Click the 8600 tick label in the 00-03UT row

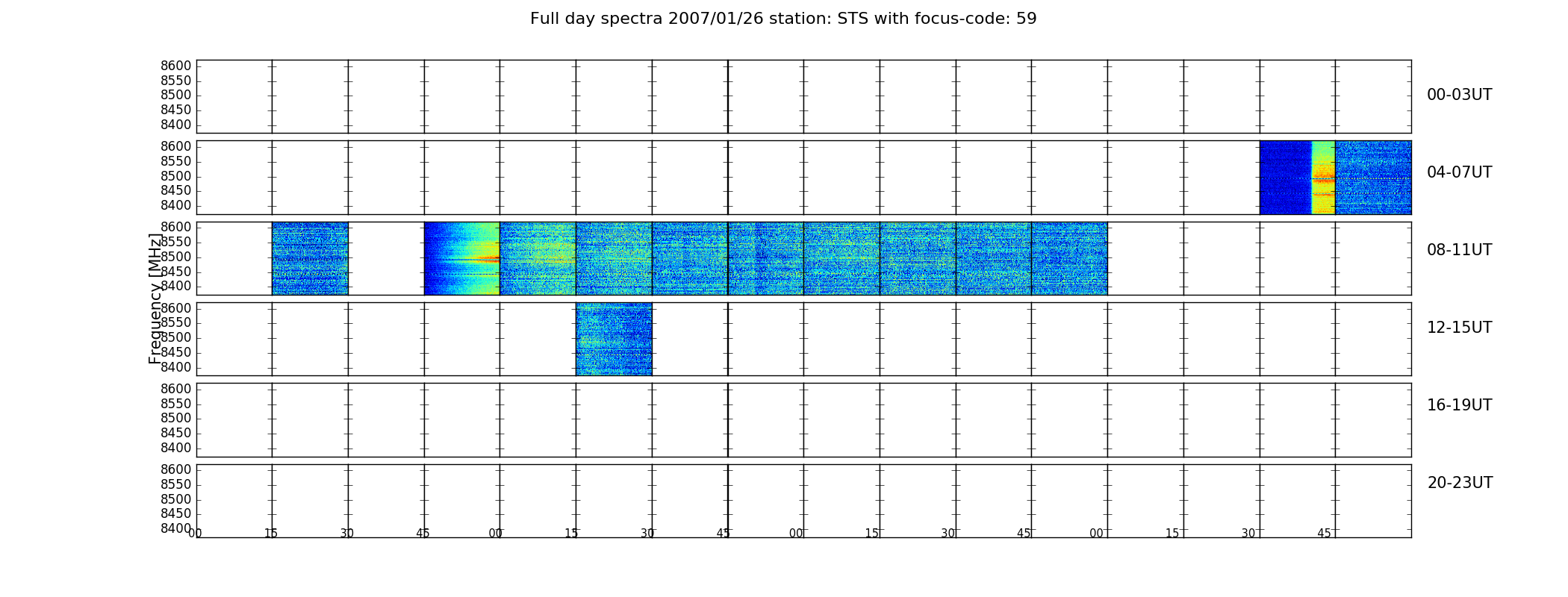point(176,66)
